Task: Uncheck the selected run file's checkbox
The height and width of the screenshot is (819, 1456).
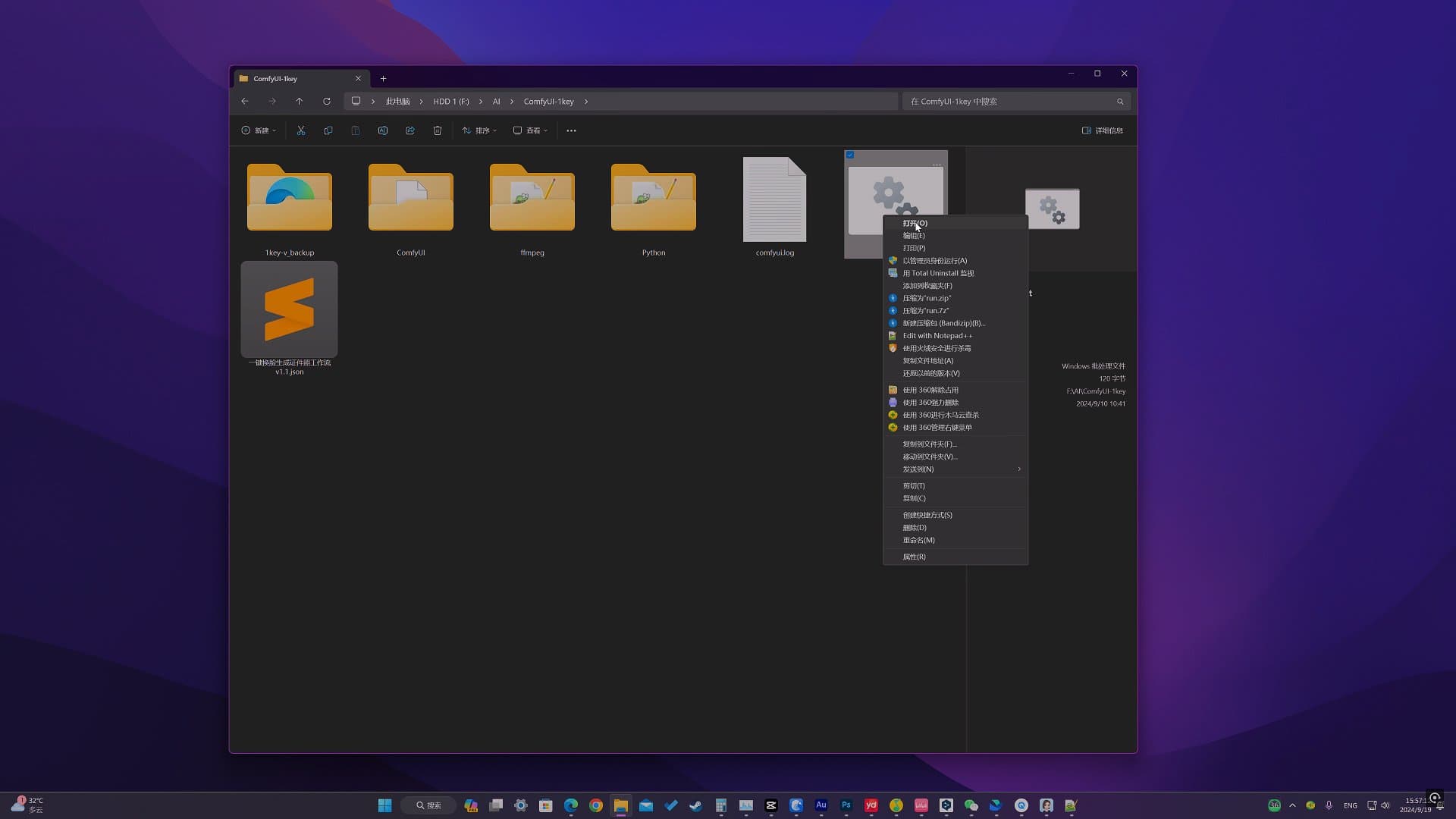Action: coord(850,155)
